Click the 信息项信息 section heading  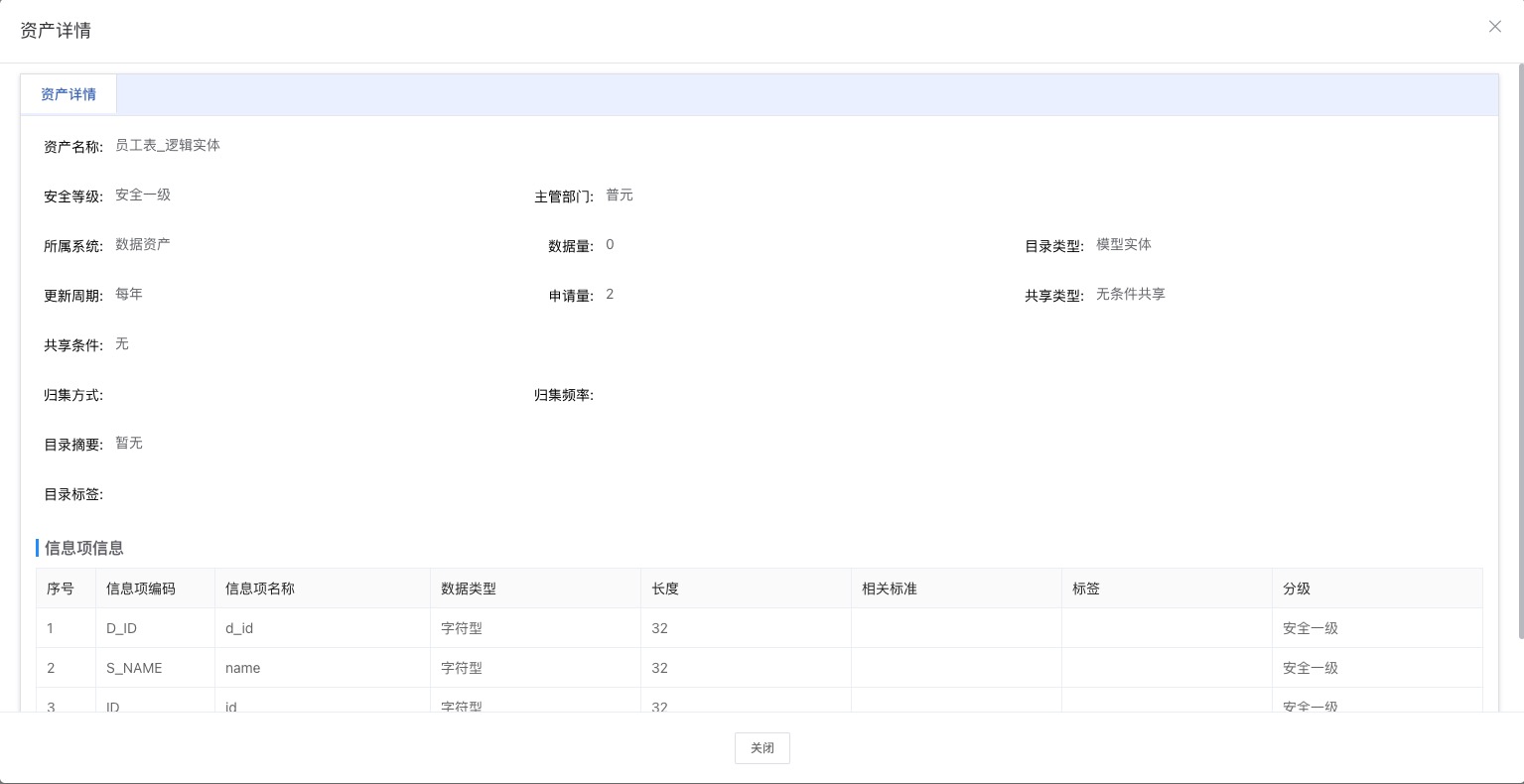(84, 548)
